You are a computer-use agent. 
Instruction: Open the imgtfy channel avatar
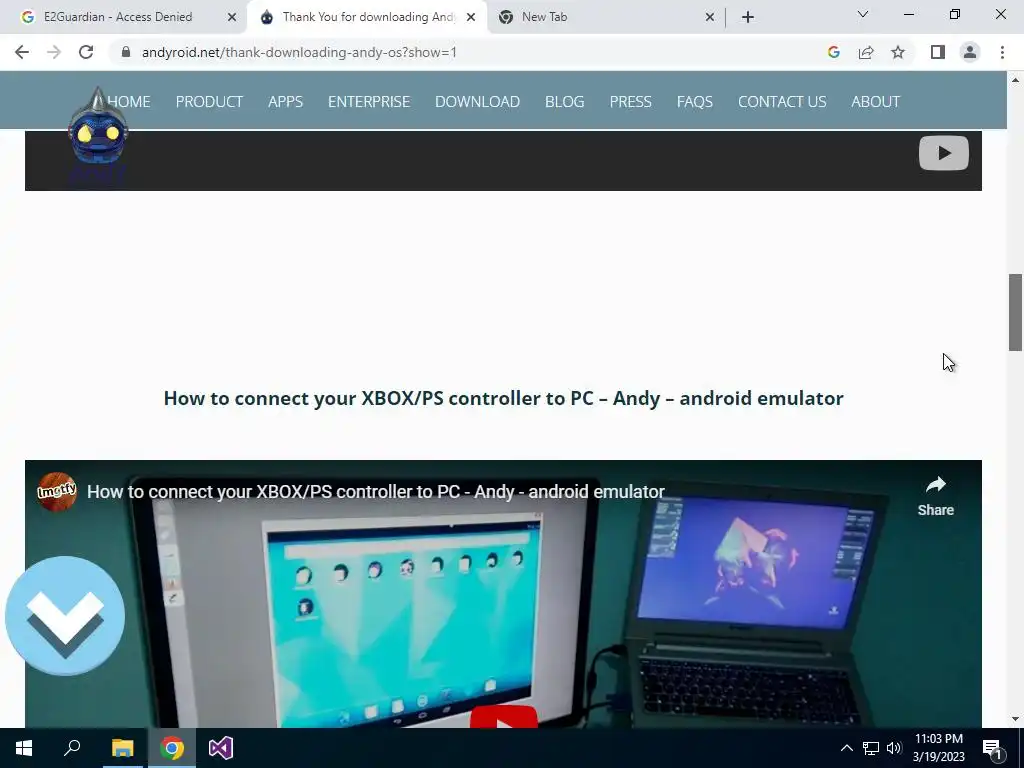(x=57, y=491)
